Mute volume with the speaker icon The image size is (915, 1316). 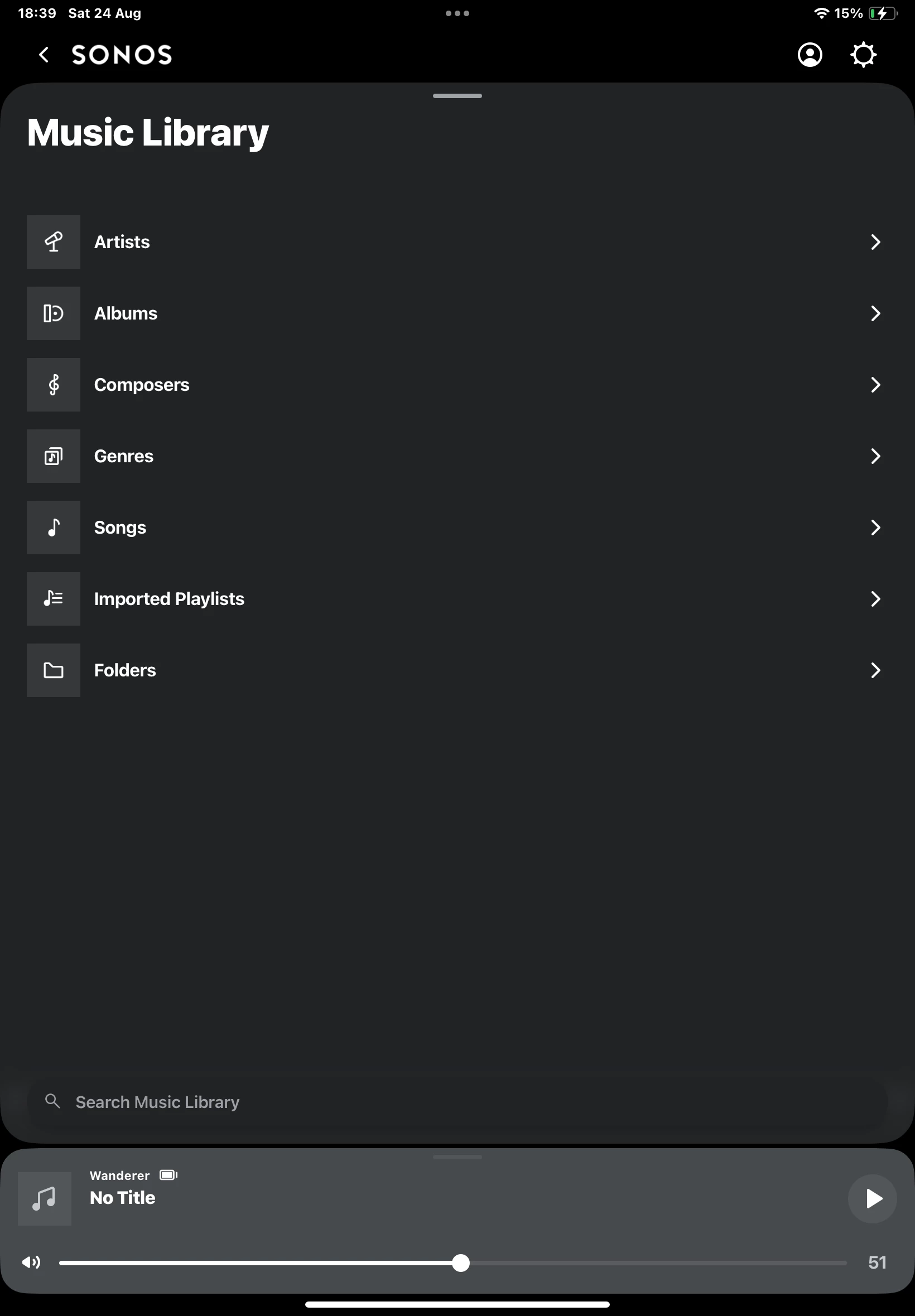pyautogui.click(x=31, y=1262)
